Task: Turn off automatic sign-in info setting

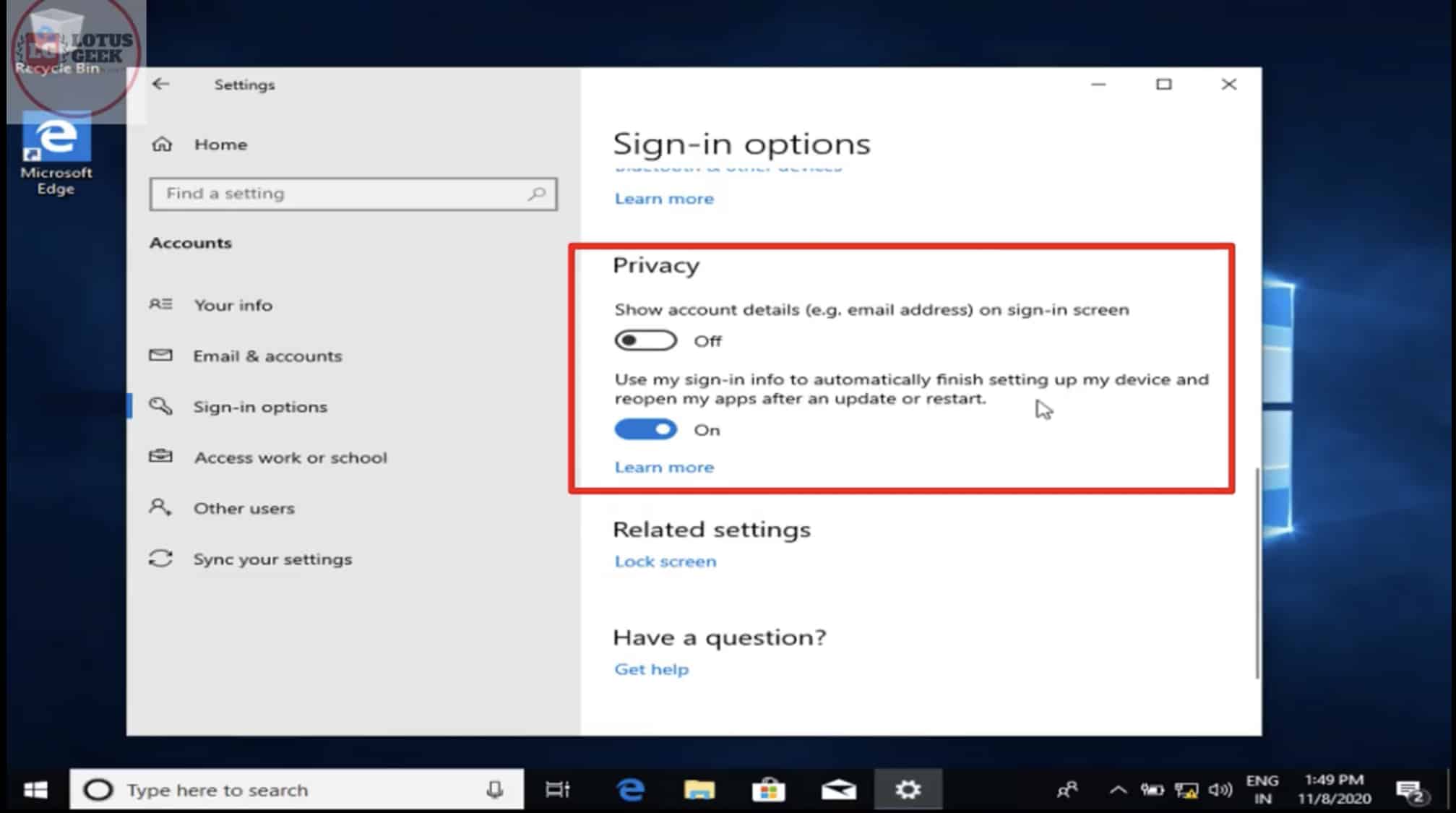Action: pos(645,429)
